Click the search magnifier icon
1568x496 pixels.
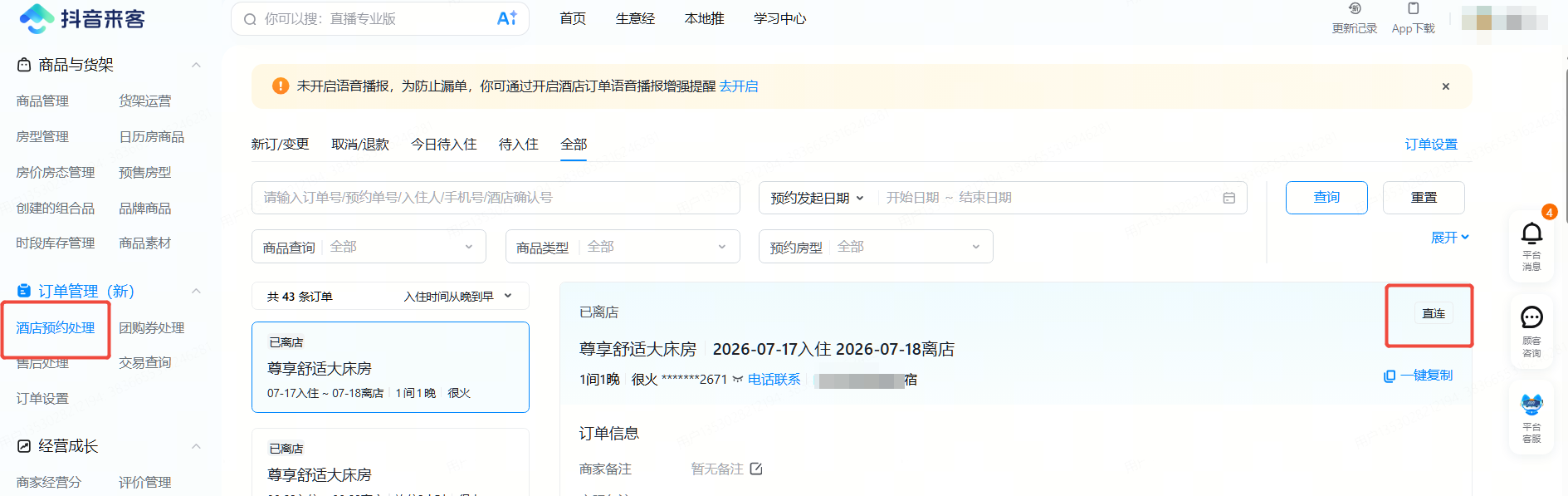[x=250, y=19]
